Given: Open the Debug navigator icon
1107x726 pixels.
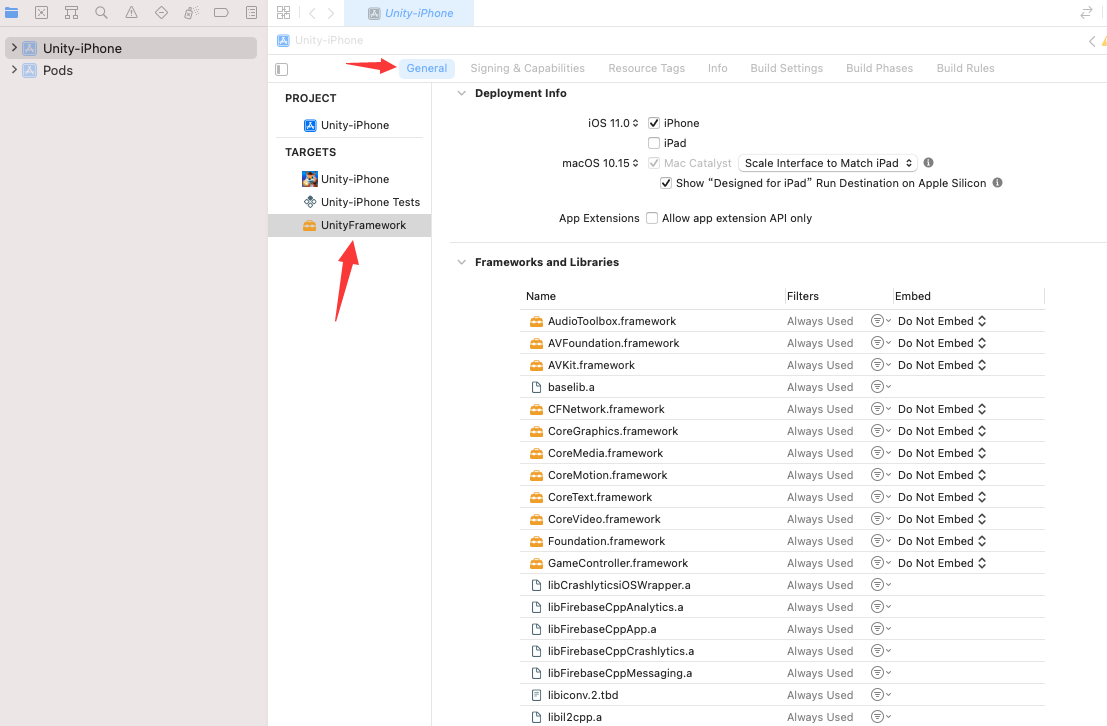Looking at the screenshot, I should pyautogui.click(x=191, y=12).
